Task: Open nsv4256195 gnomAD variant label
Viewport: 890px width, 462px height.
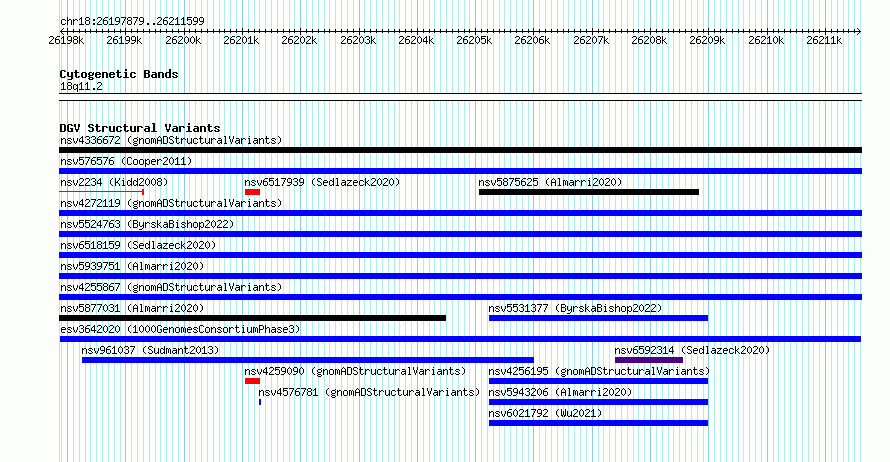Action: (x=599, y=371)
